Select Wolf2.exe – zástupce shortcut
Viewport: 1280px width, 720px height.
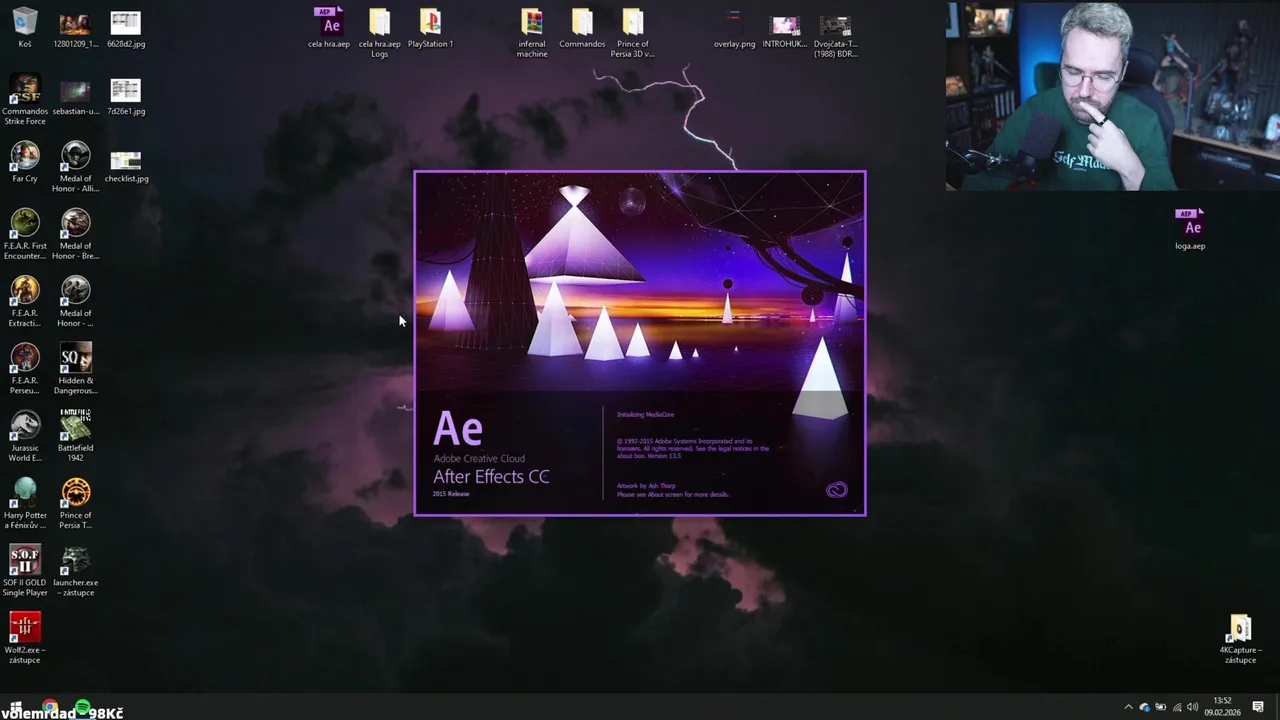25,638
